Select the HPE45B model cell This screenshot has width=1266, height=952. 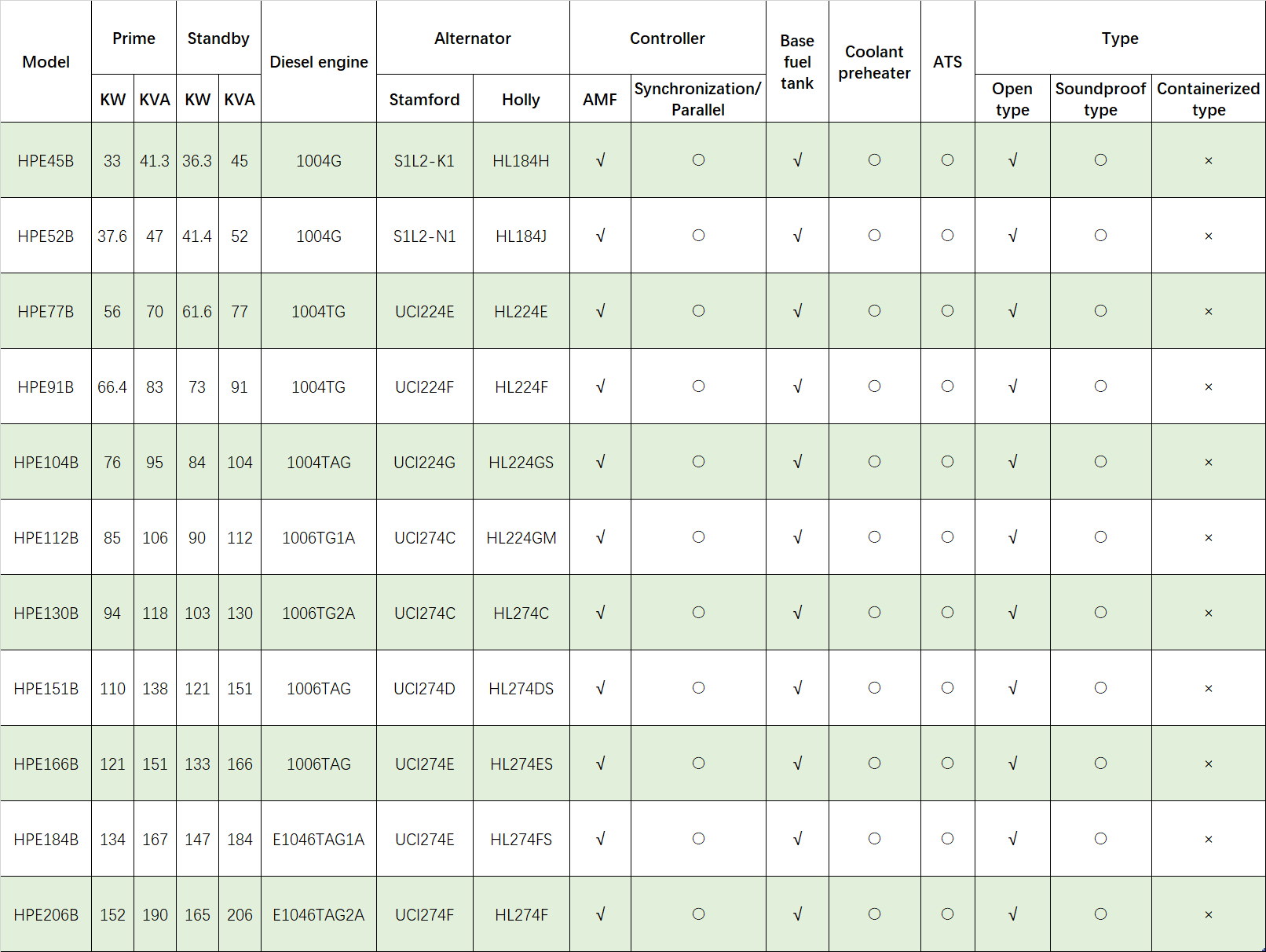tap(46, 160)
